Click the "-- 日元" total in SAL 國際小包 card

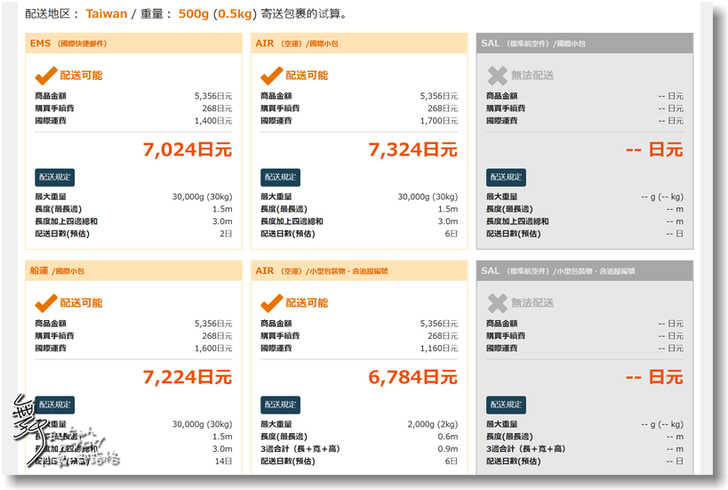(x=654, y=150)
